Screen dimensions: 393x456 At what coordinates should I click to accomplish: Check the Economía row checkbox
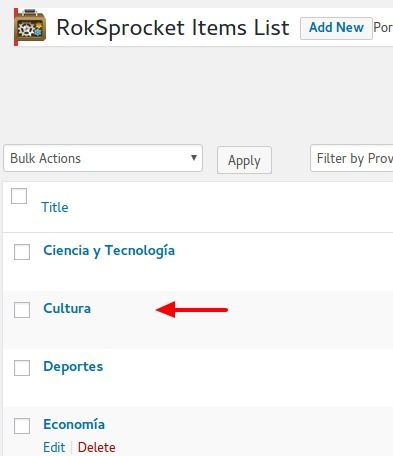[22, 426]
